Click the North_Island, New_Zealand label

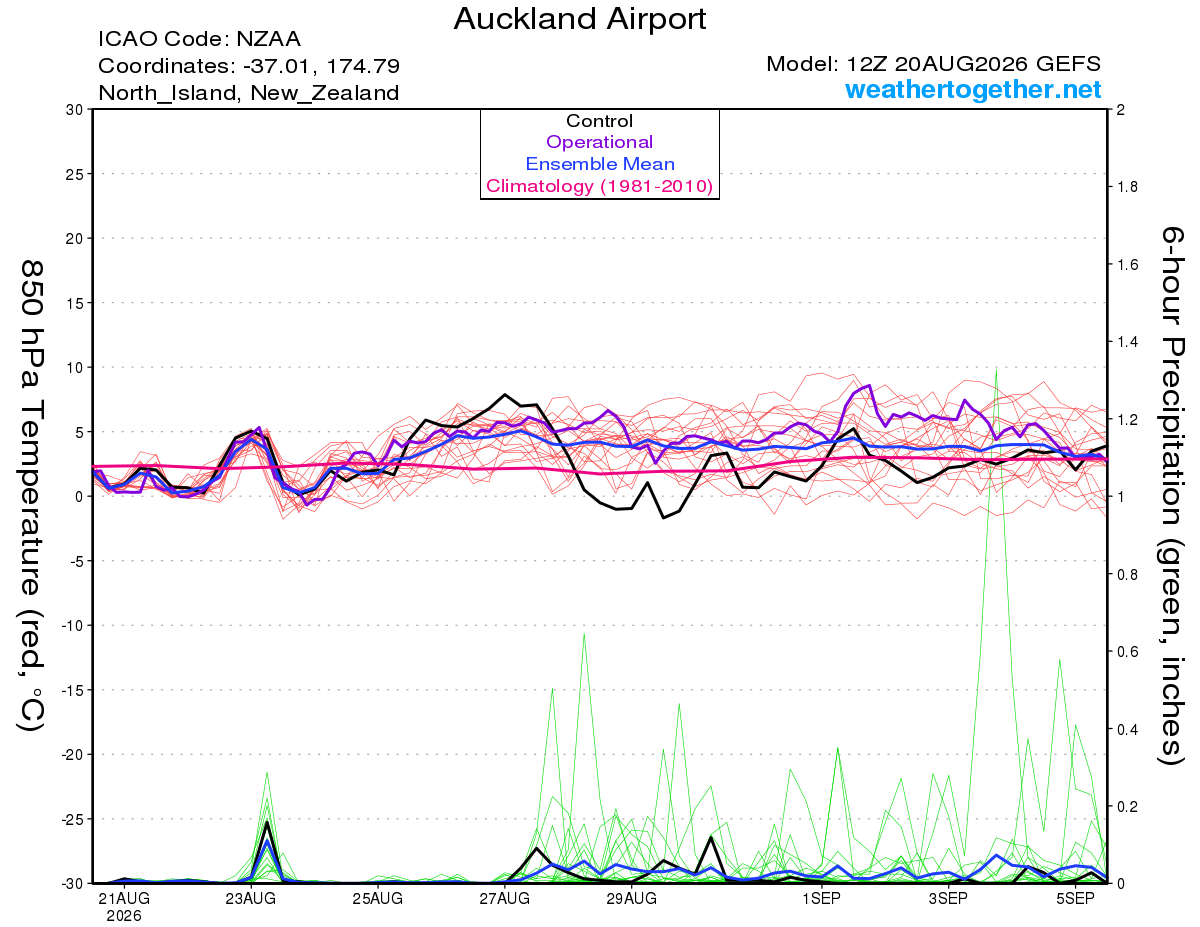click(248, 94)
